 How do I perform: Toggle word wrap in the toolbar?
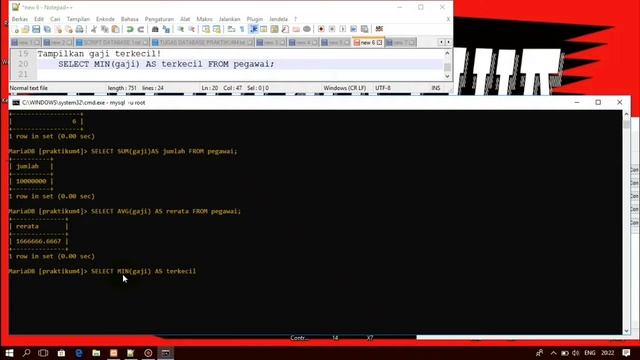coord(231,29)
